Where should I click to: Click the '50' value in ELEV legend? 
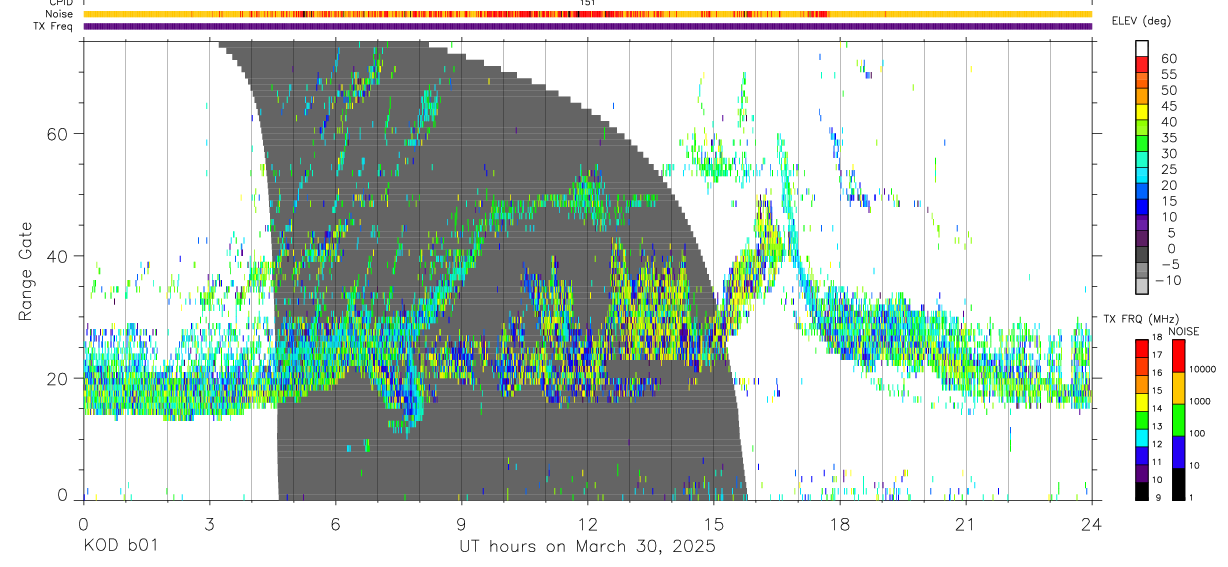click(x=1169, y=91)
